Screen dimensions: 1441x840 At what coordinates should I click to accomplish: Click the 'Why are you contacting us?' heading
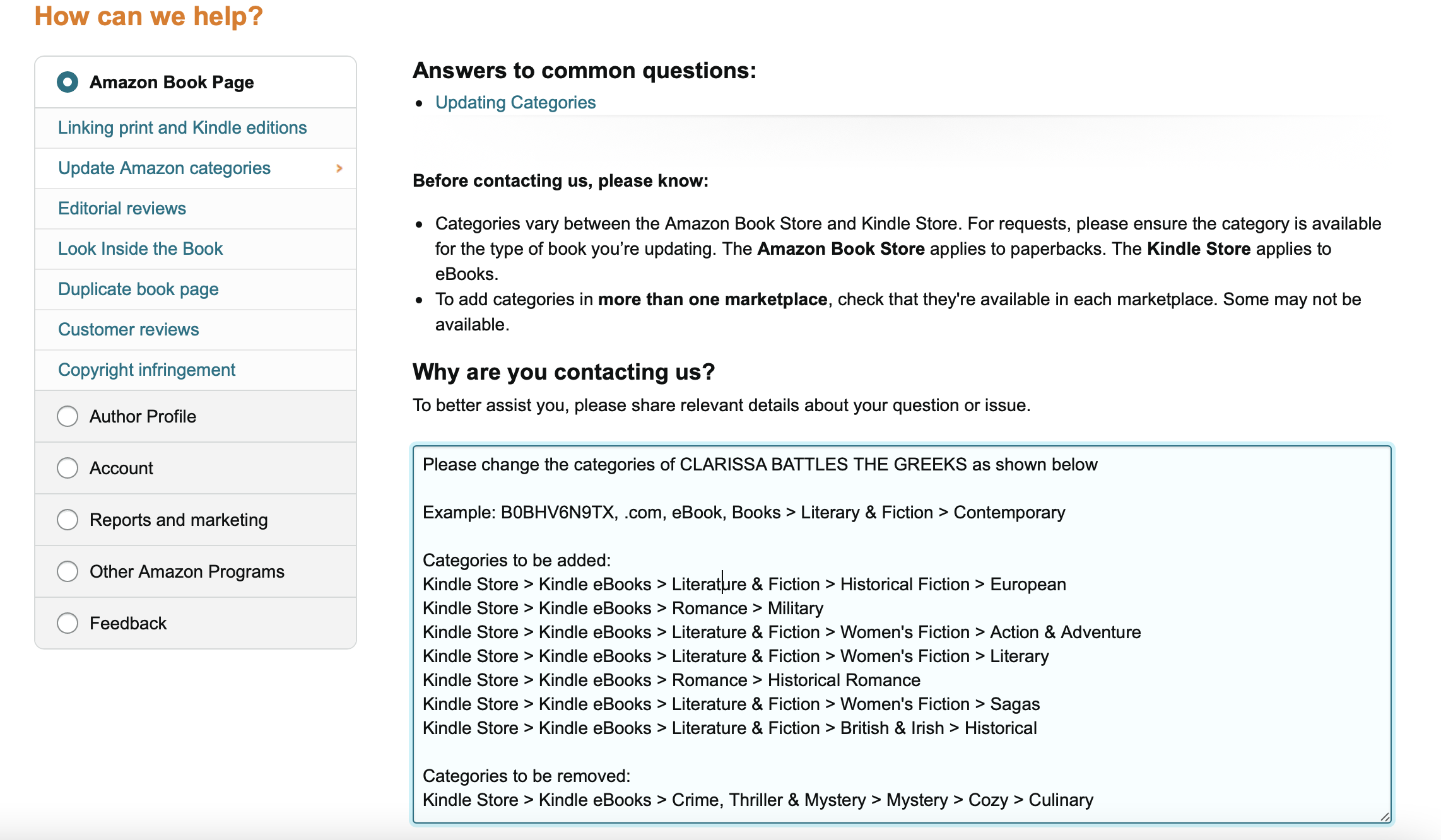(x=563, y=372)
